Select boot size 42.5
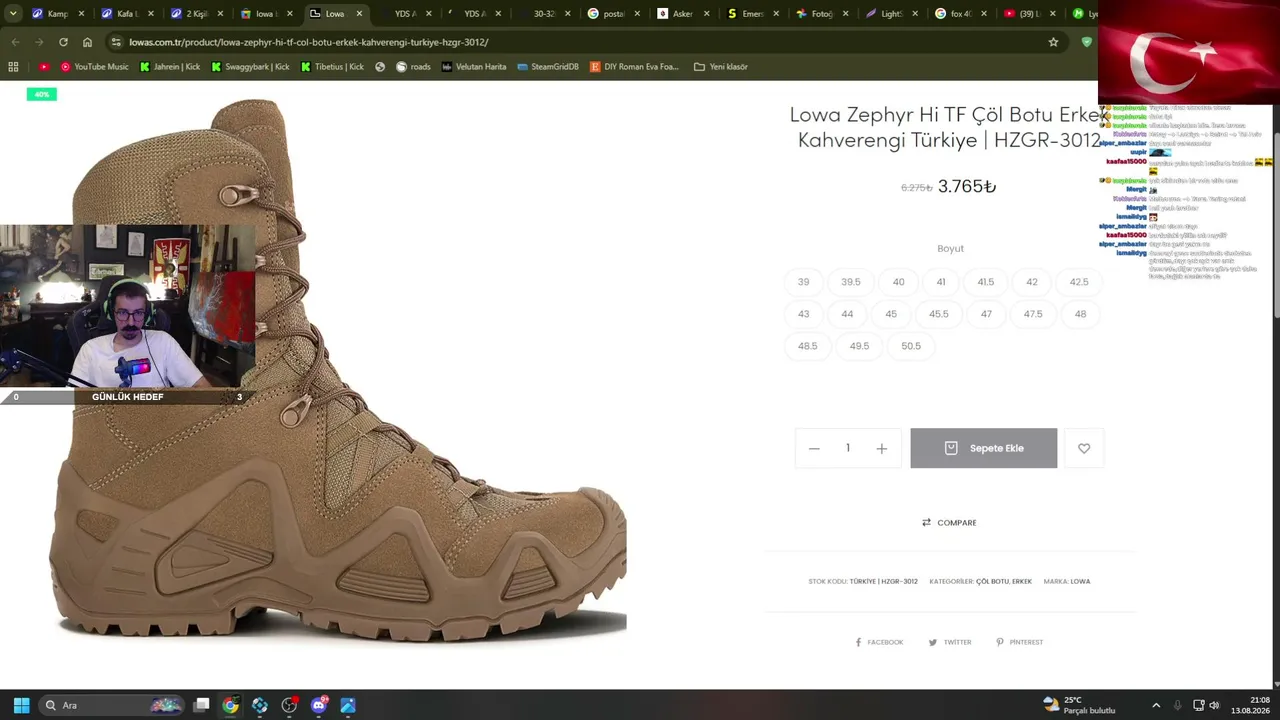Viewport: 1280px width, 720px height. pos(1079,282)
